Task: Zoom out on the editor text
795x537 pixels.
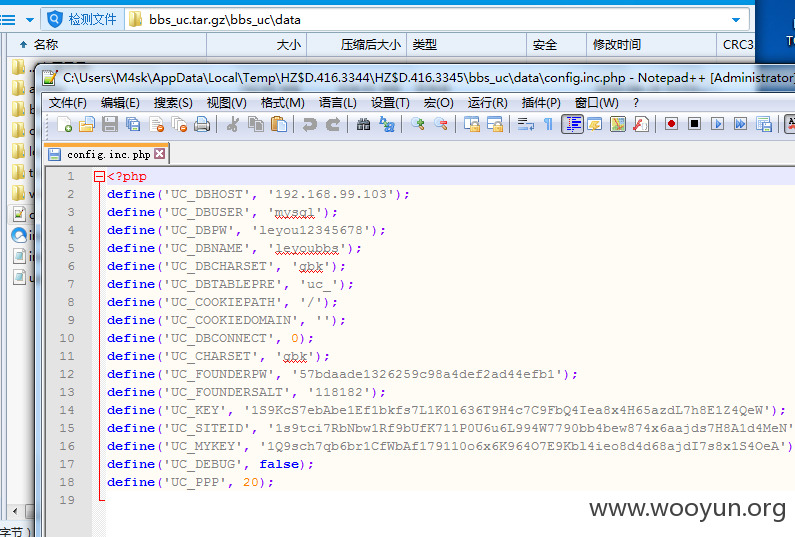Action: [x=441, y=124]
